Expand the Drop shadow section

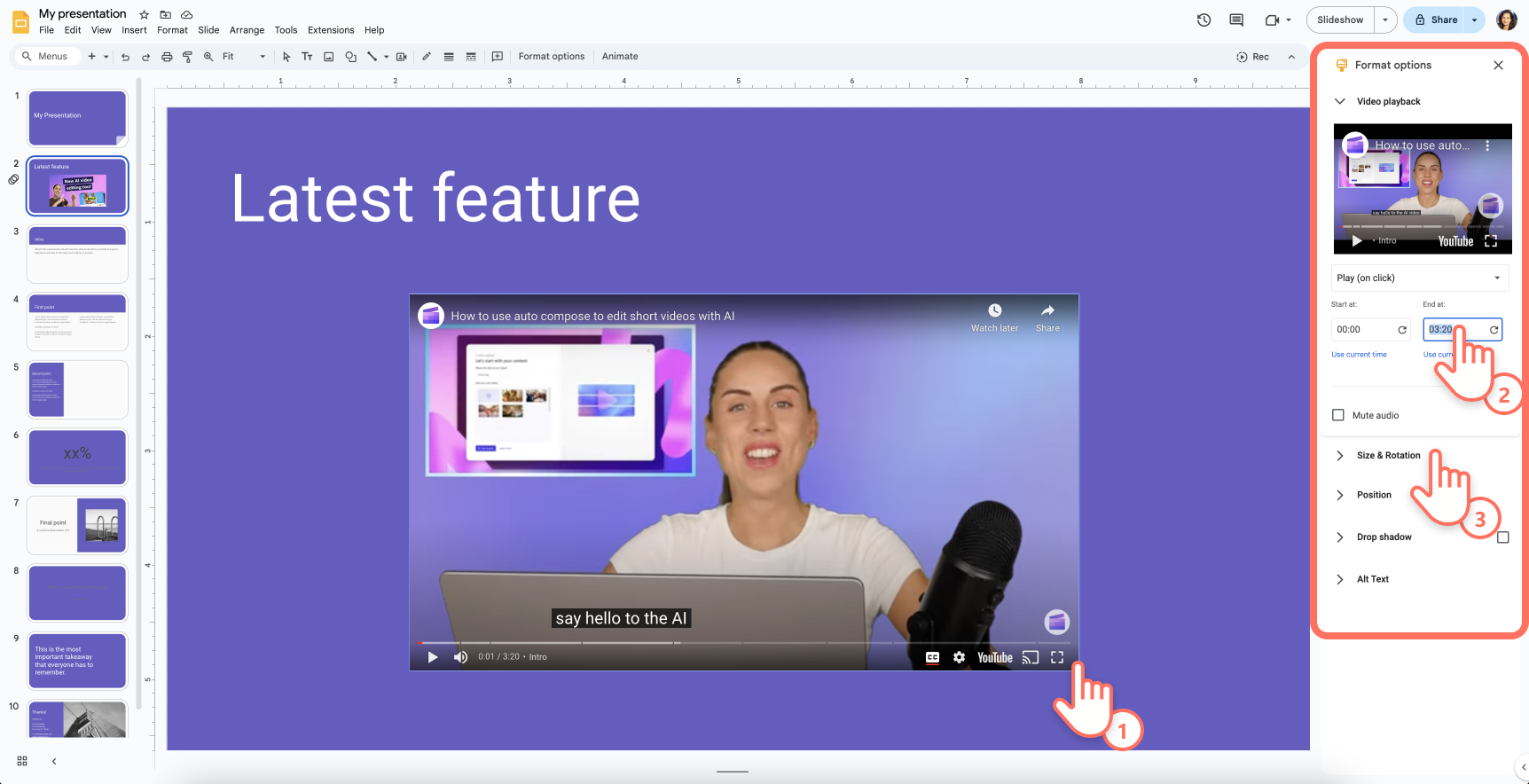click(x=1340, y=537)
